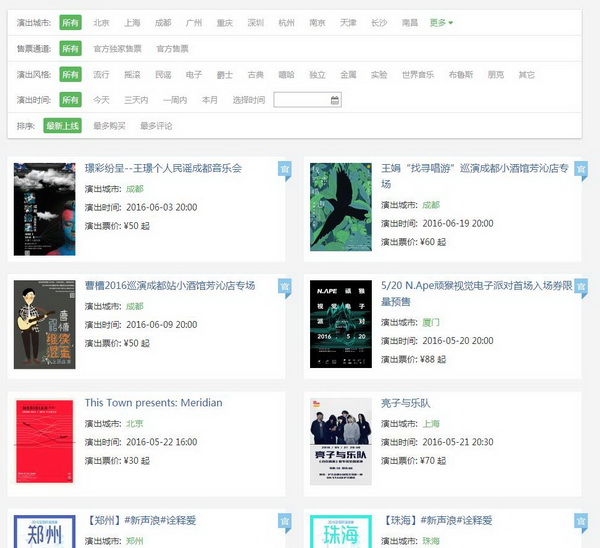
Task: Filter style by 摇滚
Action: point(132,74)
